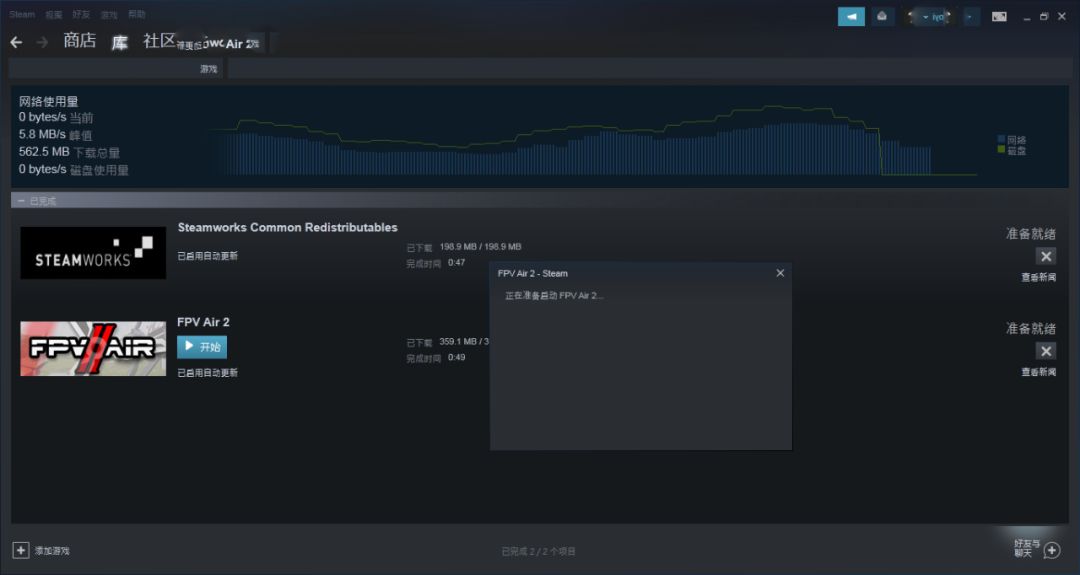Click the add game plus icon

(x=21, y=550)
